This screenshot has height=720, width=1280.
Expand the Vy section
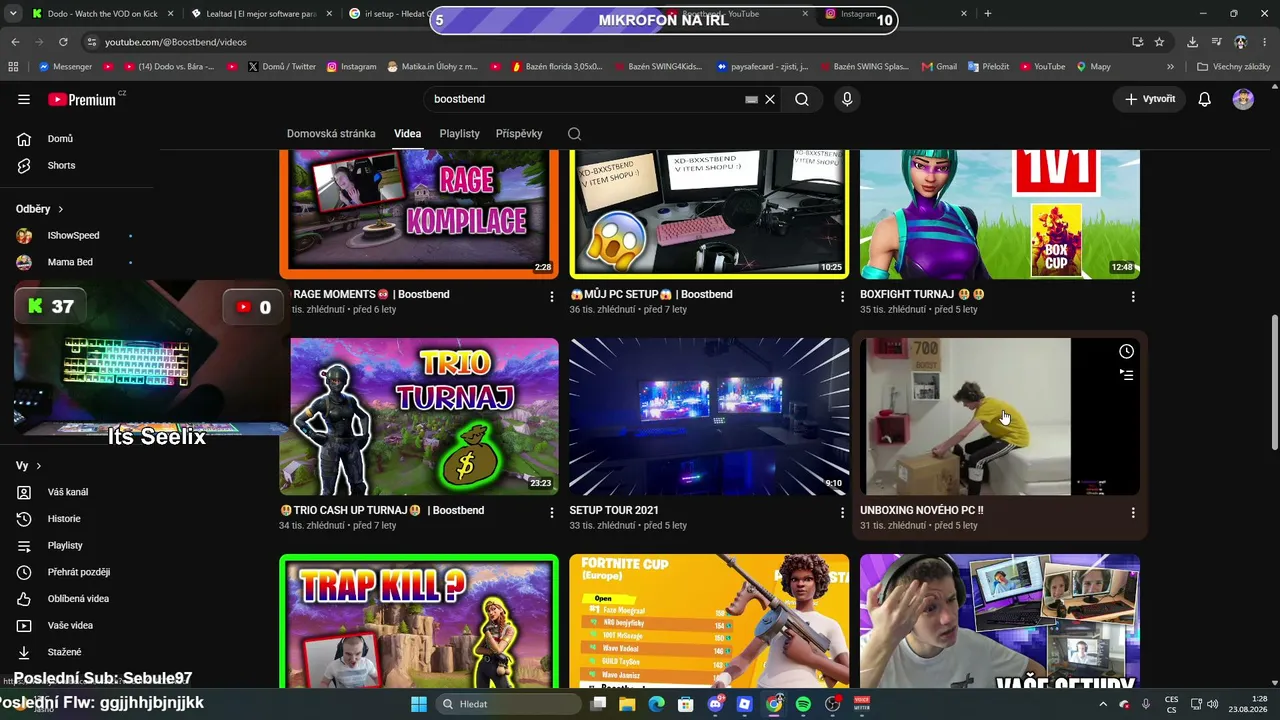[x=29, y=466]
